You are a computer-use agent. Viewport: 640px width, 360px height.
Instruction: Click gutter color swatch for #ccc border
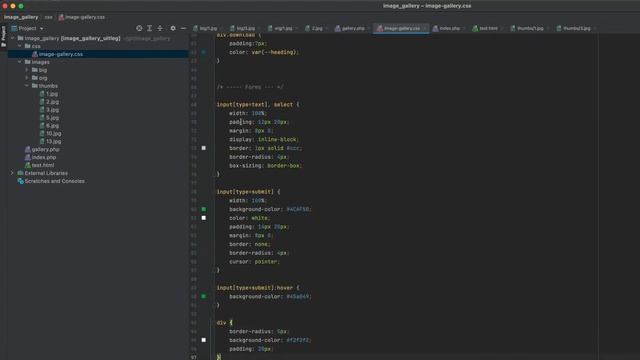point(204,148)
